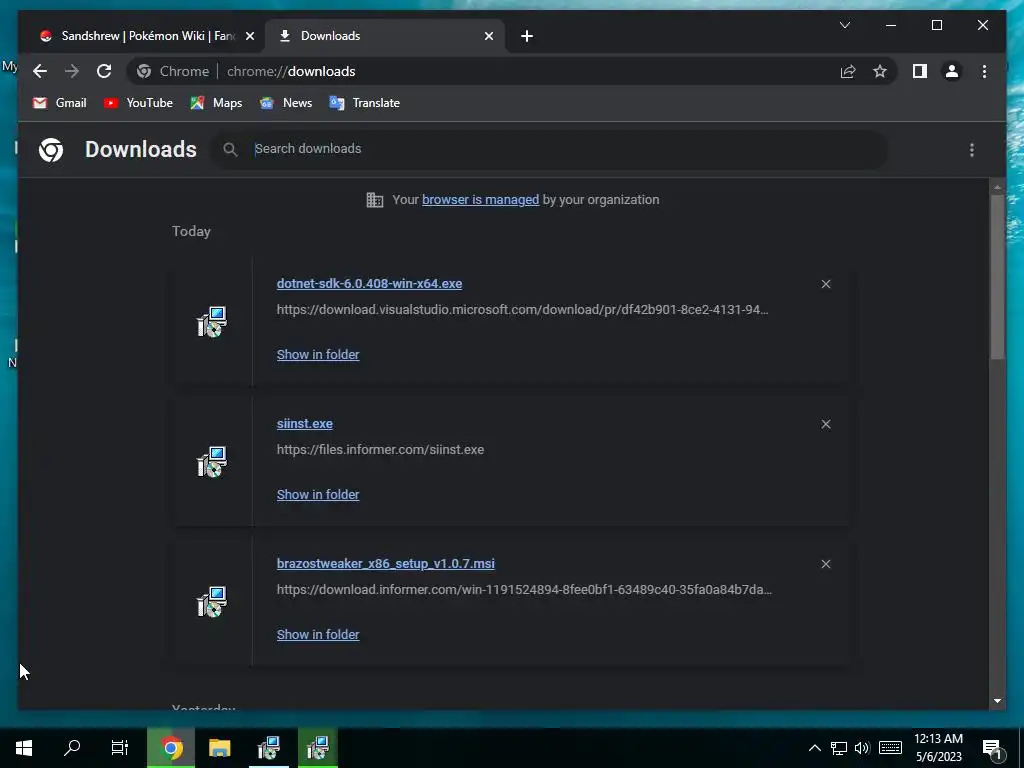
Task: Show dotnet-sdk file in folder
Action: click(x=317, y=355)
